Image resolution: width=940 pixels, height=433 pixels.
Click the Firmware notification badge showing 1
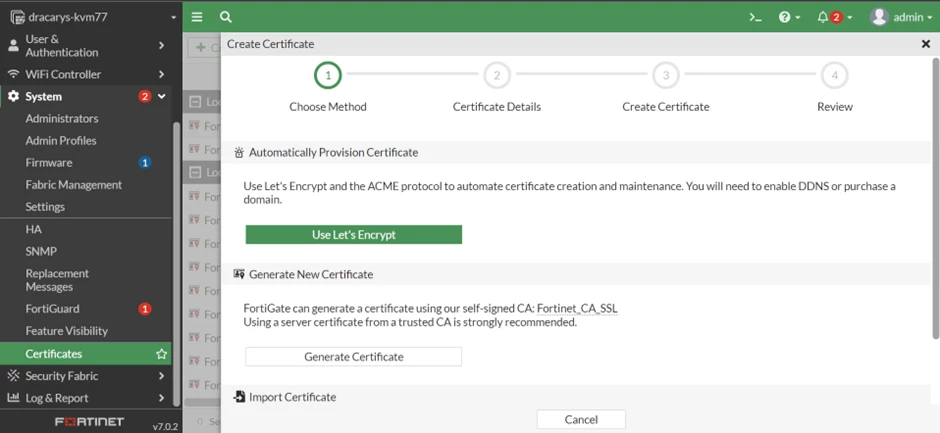click(x=144, y=163)
